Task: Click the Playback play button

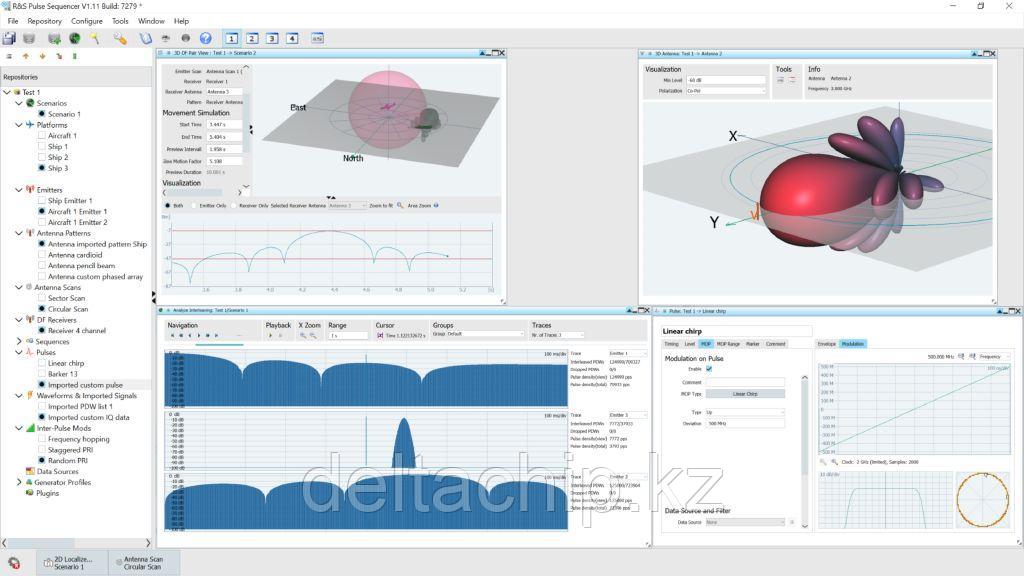Action: click(x=270, y=335)
